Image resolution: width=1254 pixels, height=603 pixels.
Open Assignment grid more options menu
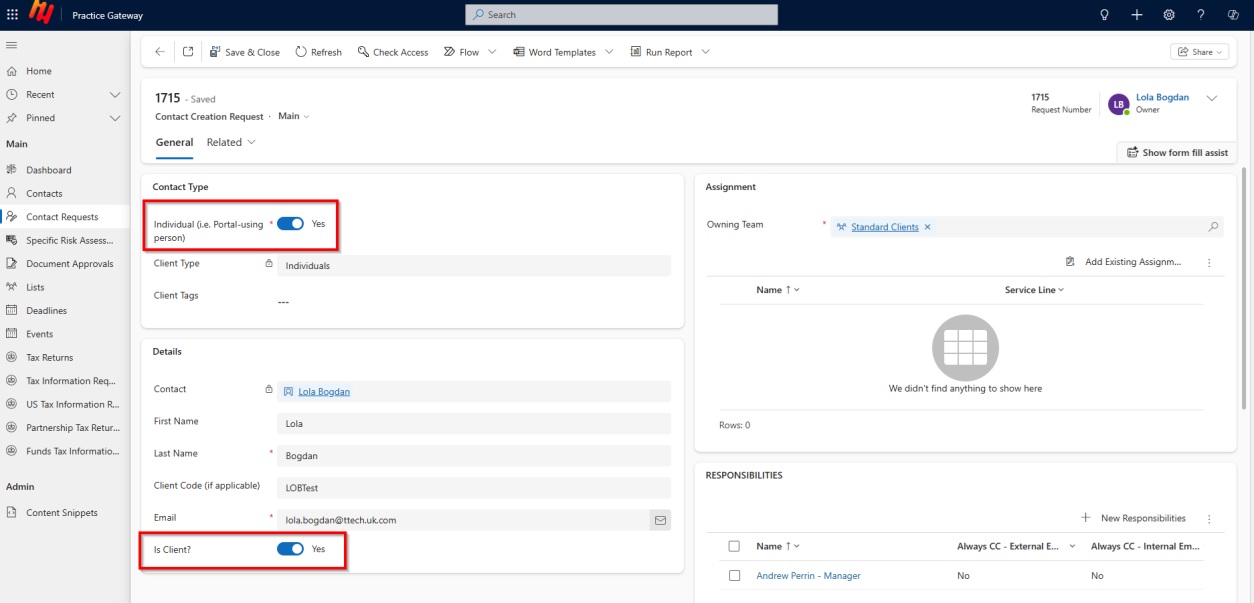tap(1209, 262)
